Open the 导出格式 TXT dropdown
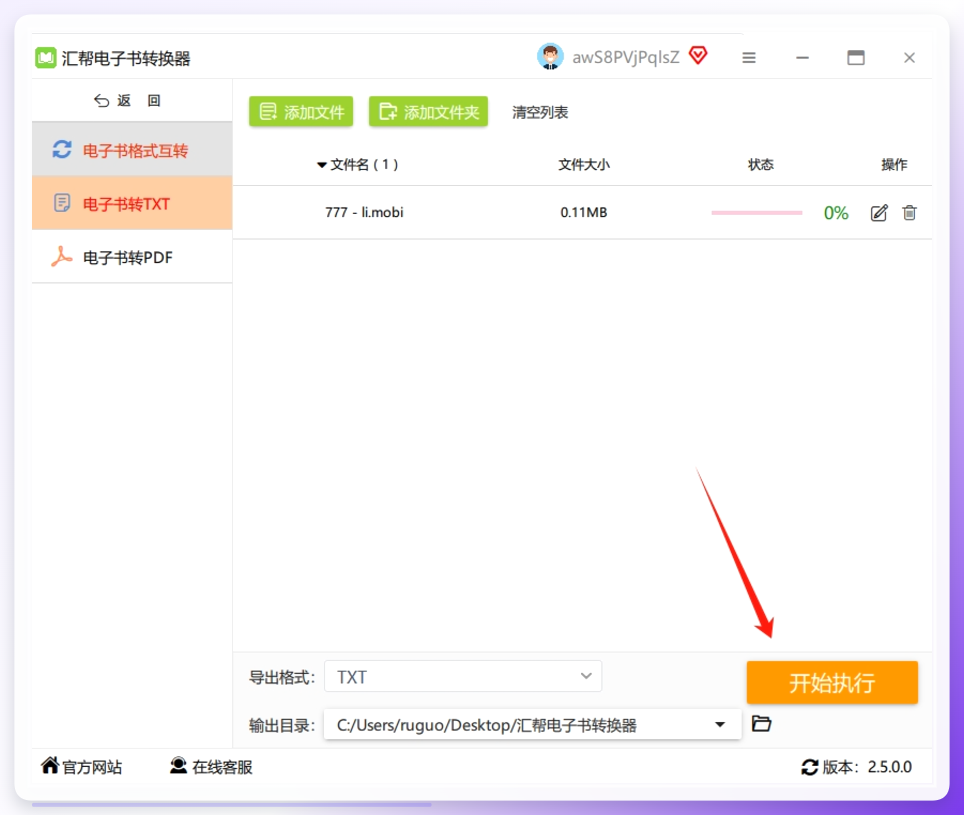964x815 pixels. pyautogui.click(x=463, y=677)
